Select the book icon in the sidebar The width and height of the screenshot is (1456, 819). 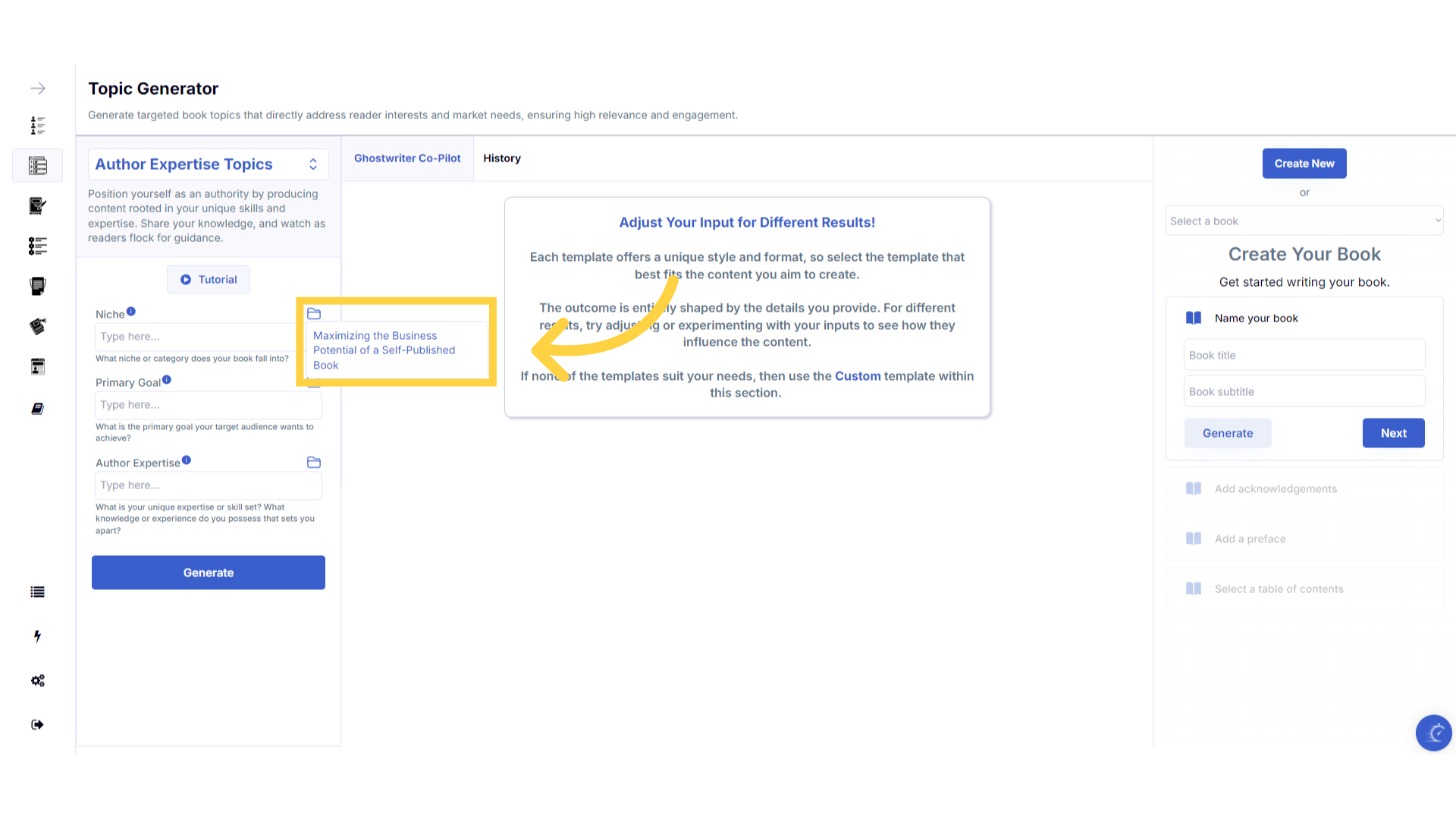click(37, 409)
